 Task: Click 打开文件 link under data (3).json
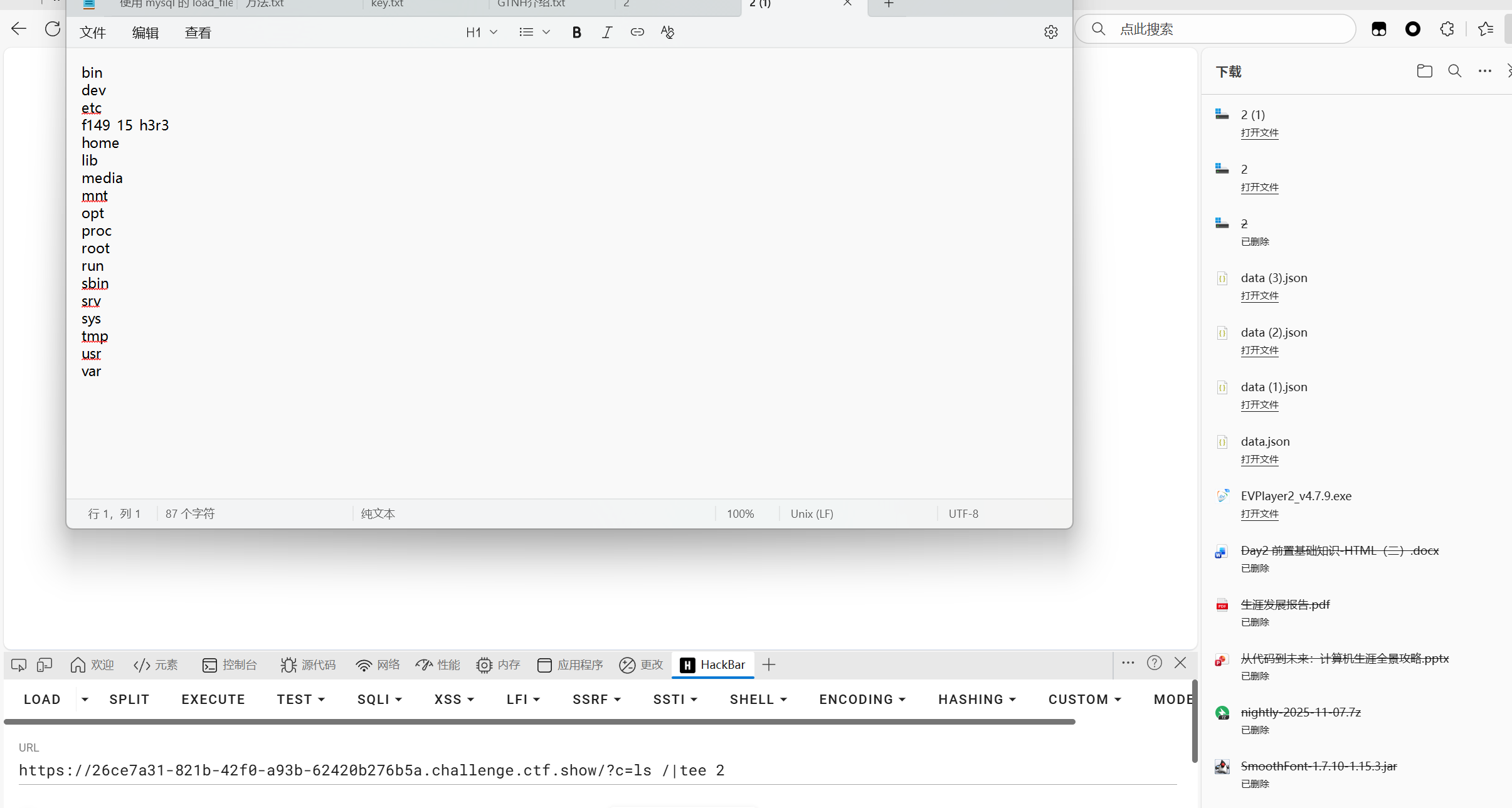point(1259,296)
